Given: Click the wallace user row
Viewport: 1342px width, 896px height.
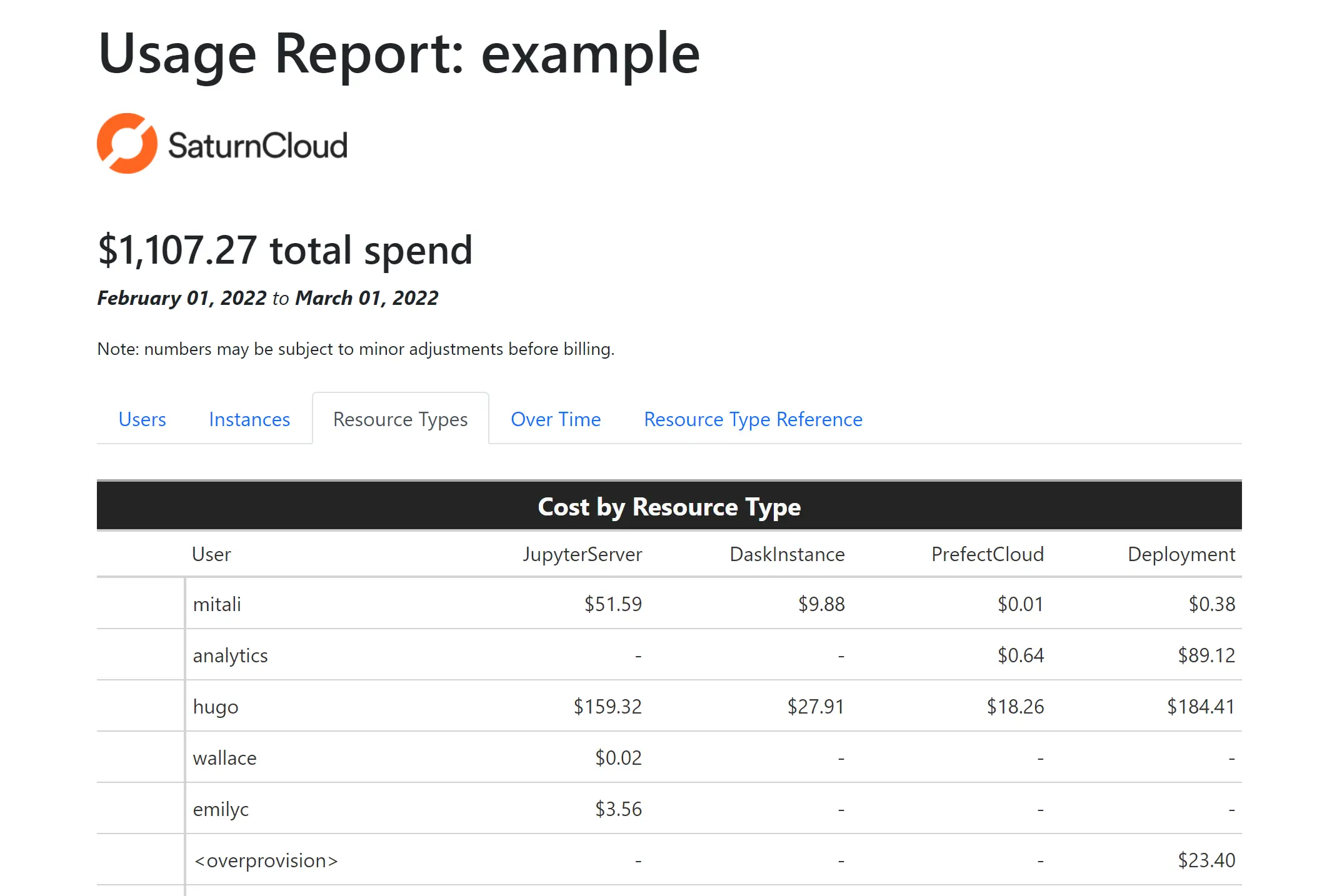Looking at the screenshot, I should tap(224, 757).
